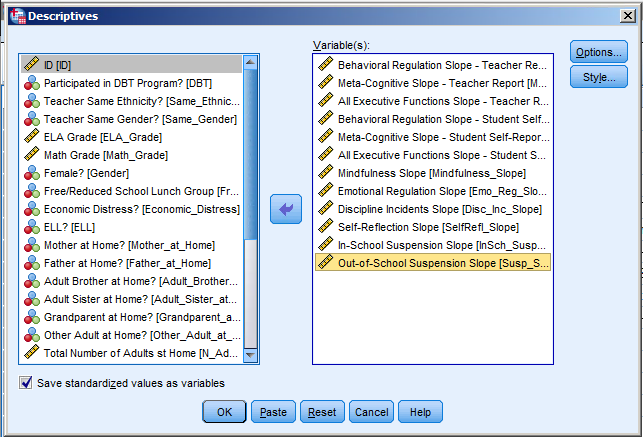Screen dimensions: 643x437
Task: Click the nominal icon beside Teacher Same Ethnicity?
Action: [32, 101]
